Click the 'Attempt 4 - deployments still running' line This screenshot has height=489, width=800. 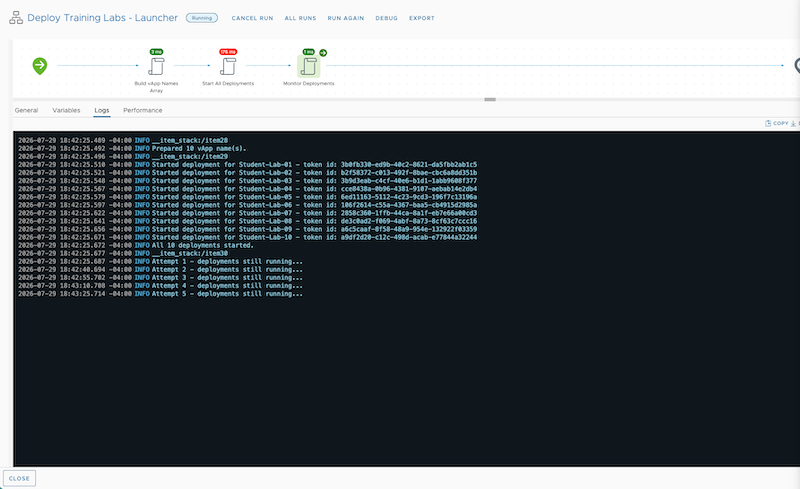point(160,286)
